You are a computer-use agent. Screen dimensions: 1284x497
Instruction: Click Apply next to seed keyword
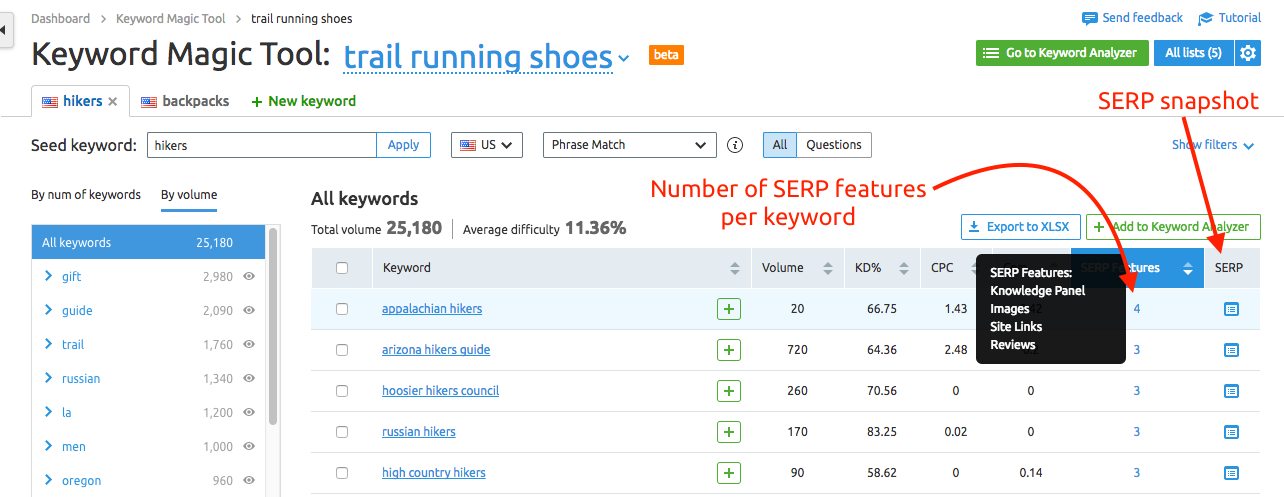pyautogui.click(x=403, y=145)
